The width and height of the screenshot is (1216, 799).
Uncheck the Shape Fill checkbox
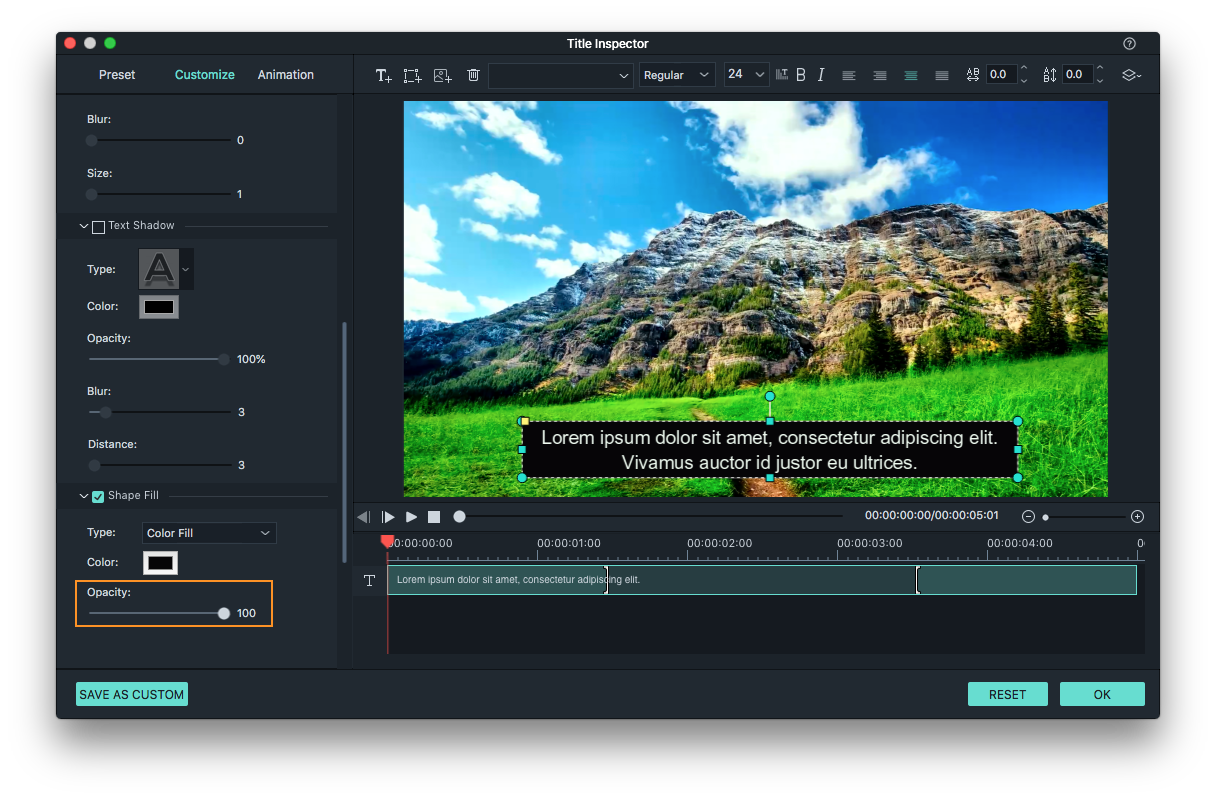(98, 496)
